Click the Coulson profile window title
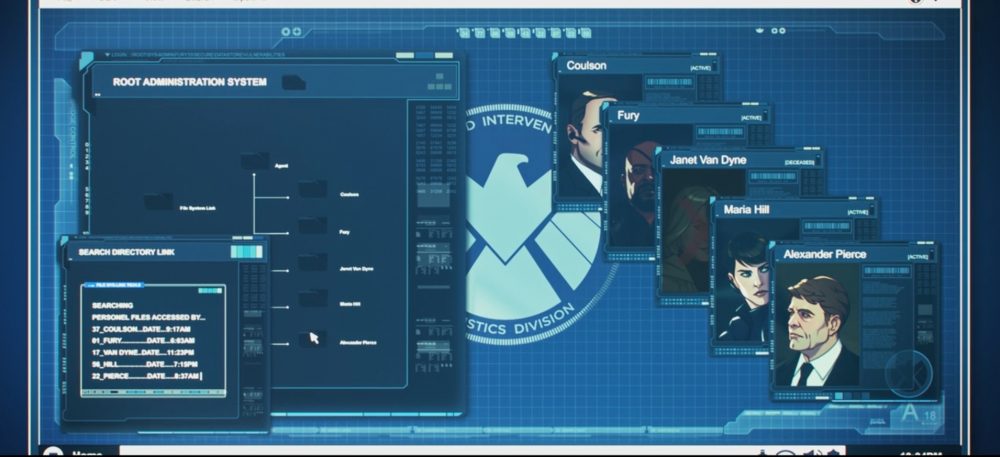Screen dimensions: 1000x457 coord(586,66)
